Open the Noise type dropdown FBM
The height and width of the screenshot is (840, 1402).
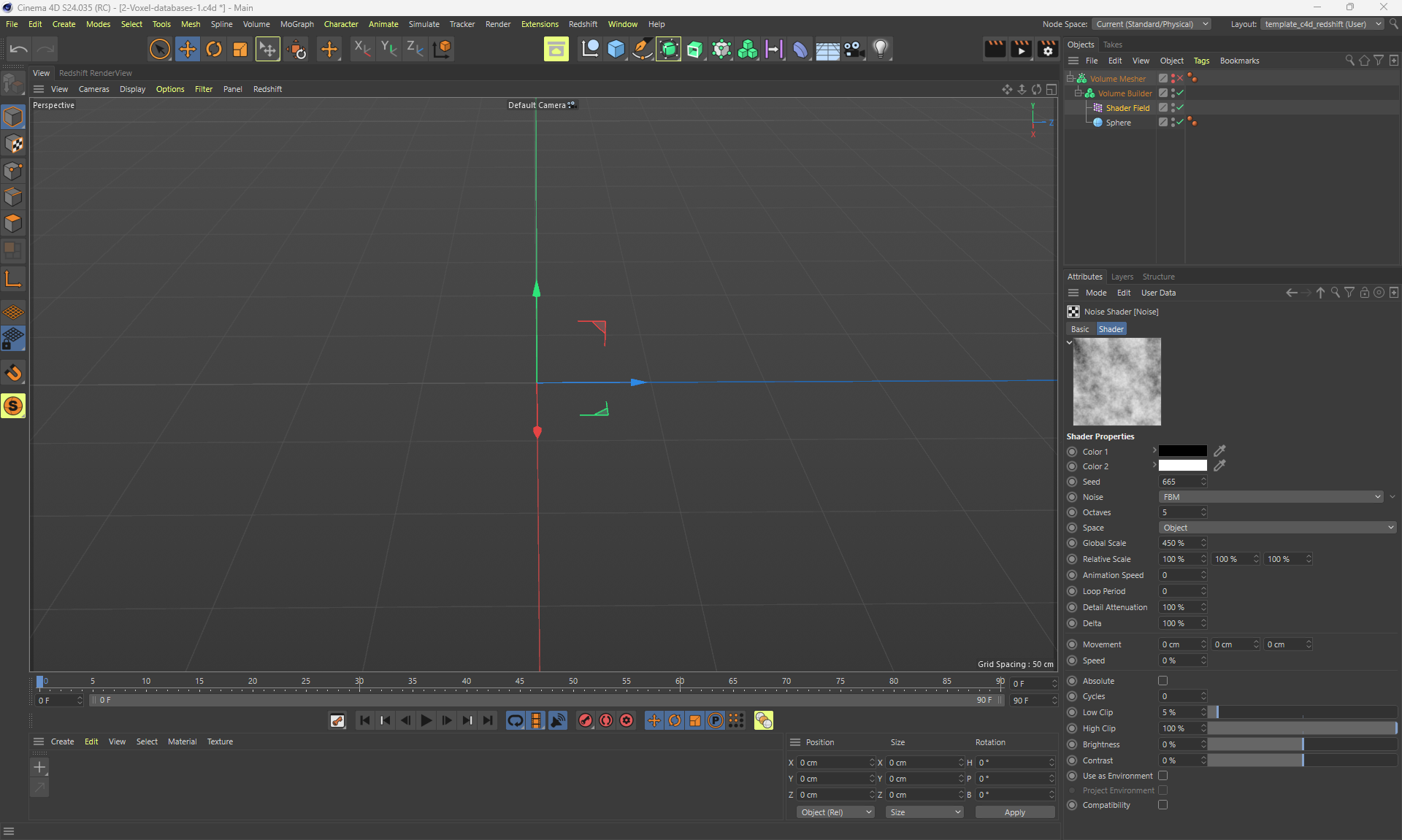(1271, 497)
